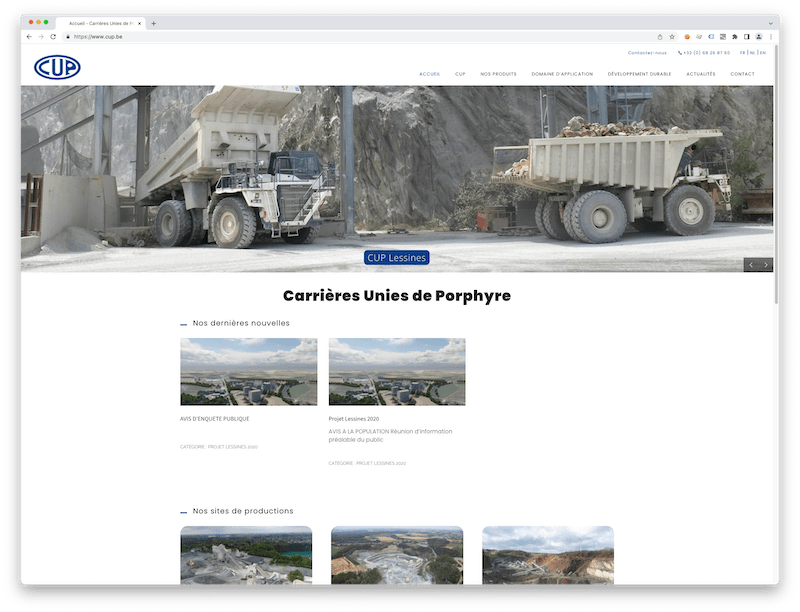Reload the page with the refresh icon
This screenshot has width=800, height=612.
coord(53,37)
